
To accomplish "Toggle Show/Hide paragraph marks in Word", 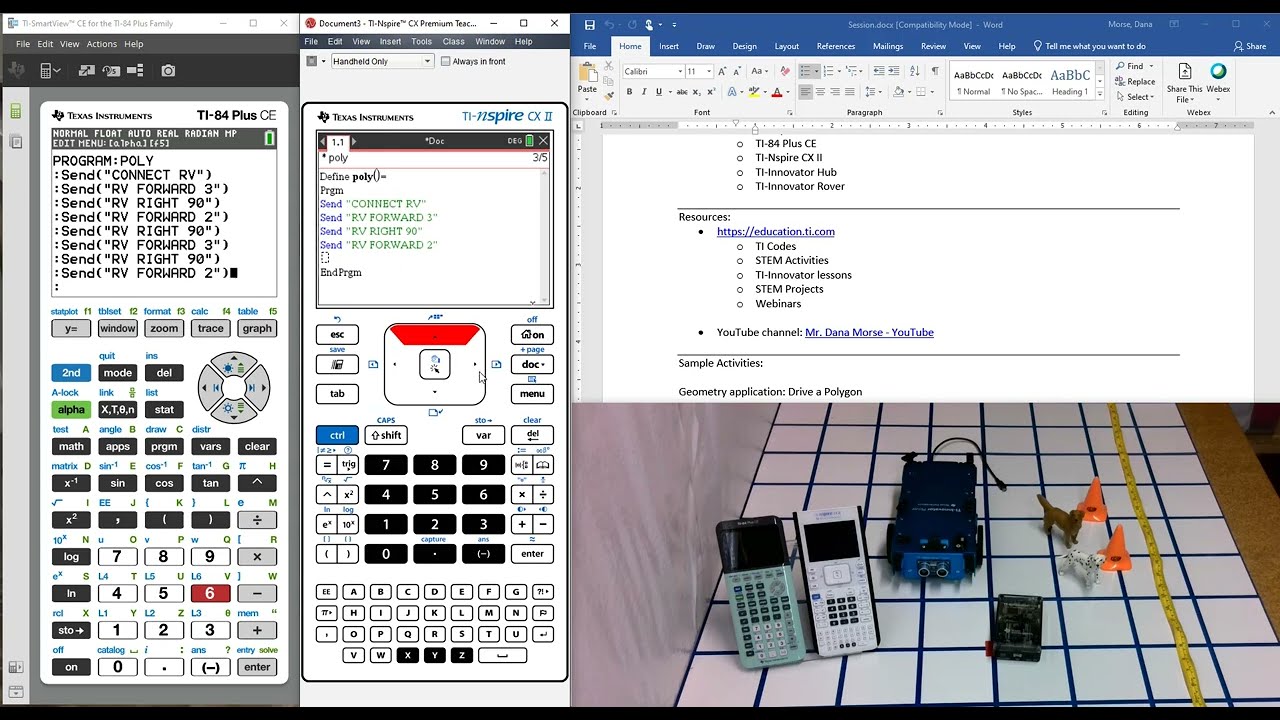I will pos(935,71).
